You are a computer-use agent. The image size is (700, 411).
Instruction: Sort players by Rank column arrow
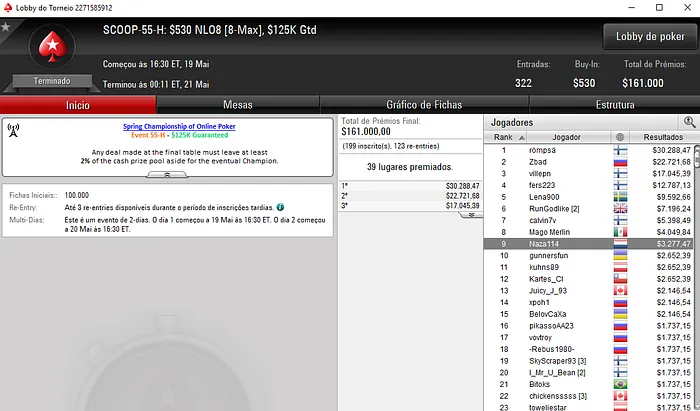521,137
